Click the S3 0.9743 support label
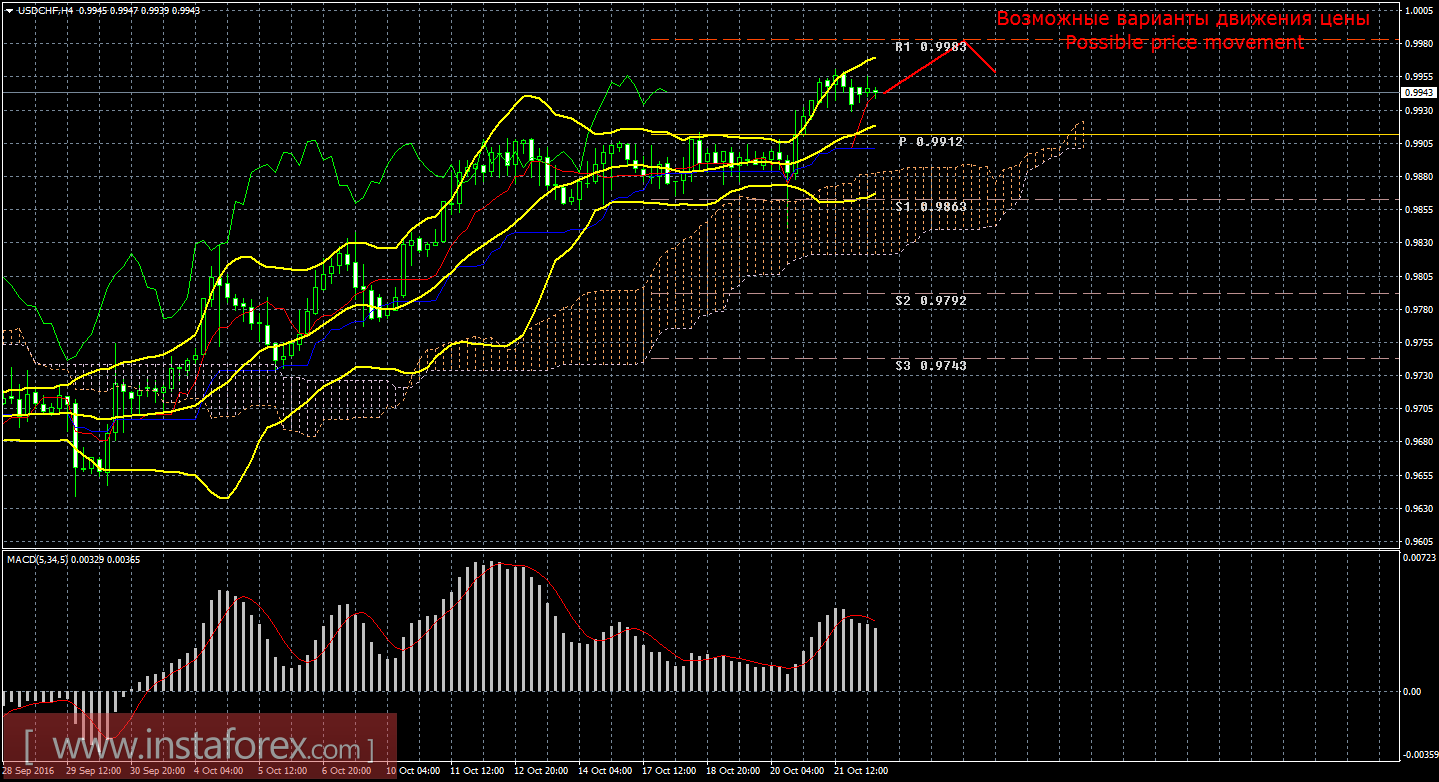 coord(930,366)
